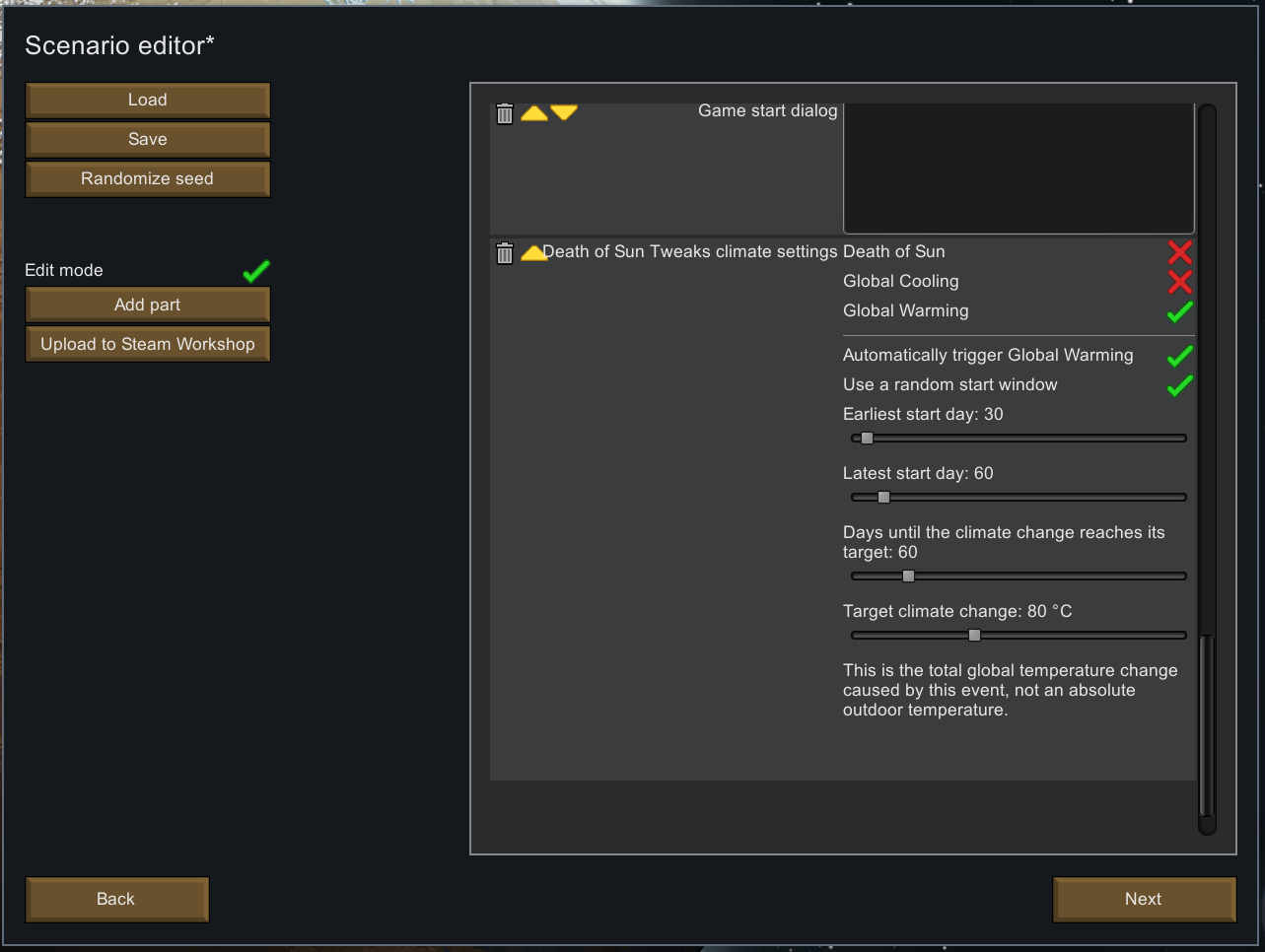Click the Latest start day slider
Image resolution: width=1265 pixels, height=952 pixels.
point(1019,498)
